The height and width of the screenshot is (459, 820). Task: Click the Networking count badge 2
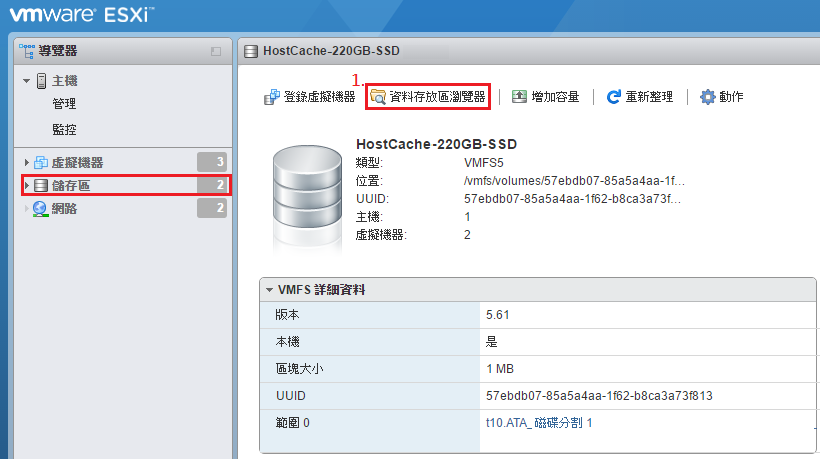(x=212, y=208)
